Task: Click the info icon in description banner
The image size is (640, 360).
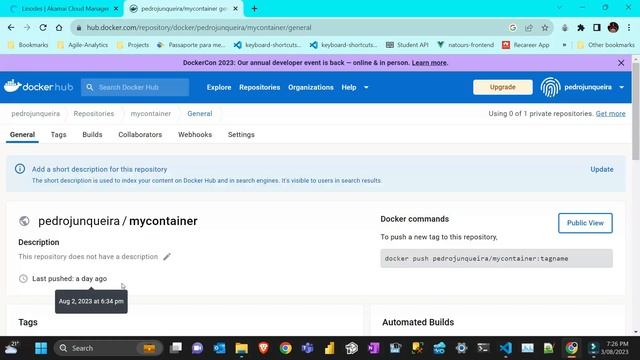Action: pyautogui.click(x=20, y=169)
